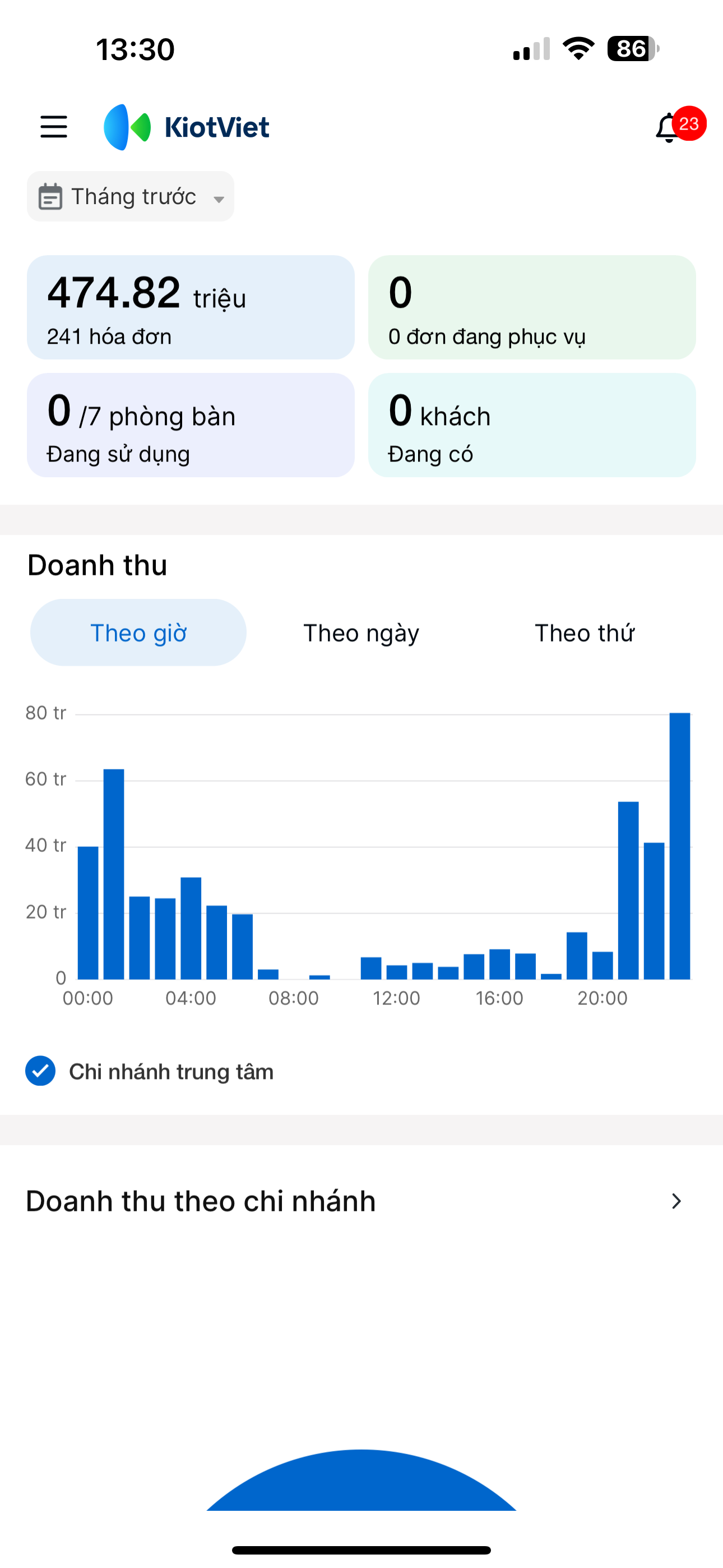
Task: Tap the 0 khách Đang có card
Action: tap(532, 425)
